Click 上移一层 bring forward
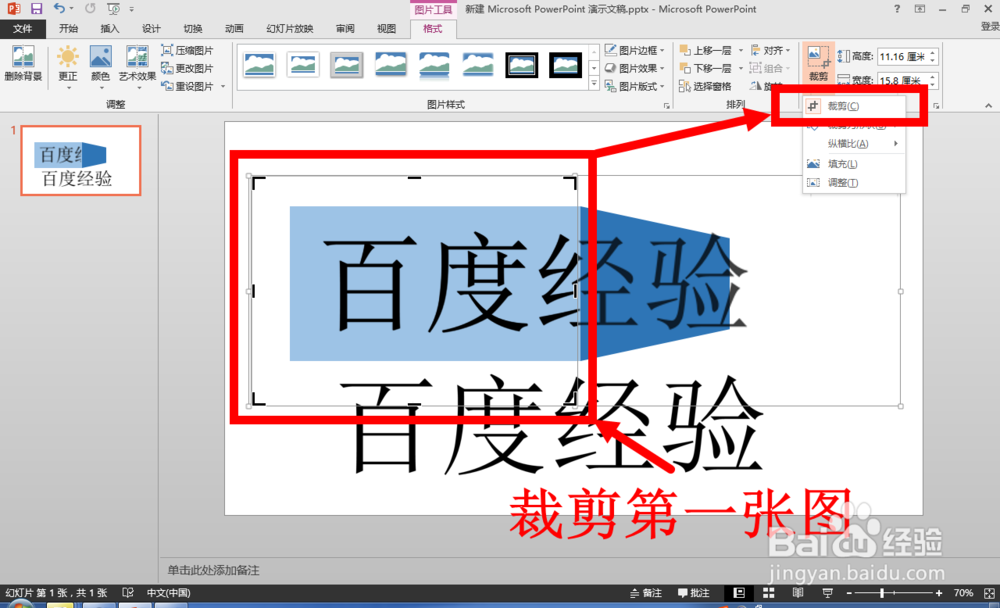The height and width of the screenshot is (608, 1000). [706, 50]
